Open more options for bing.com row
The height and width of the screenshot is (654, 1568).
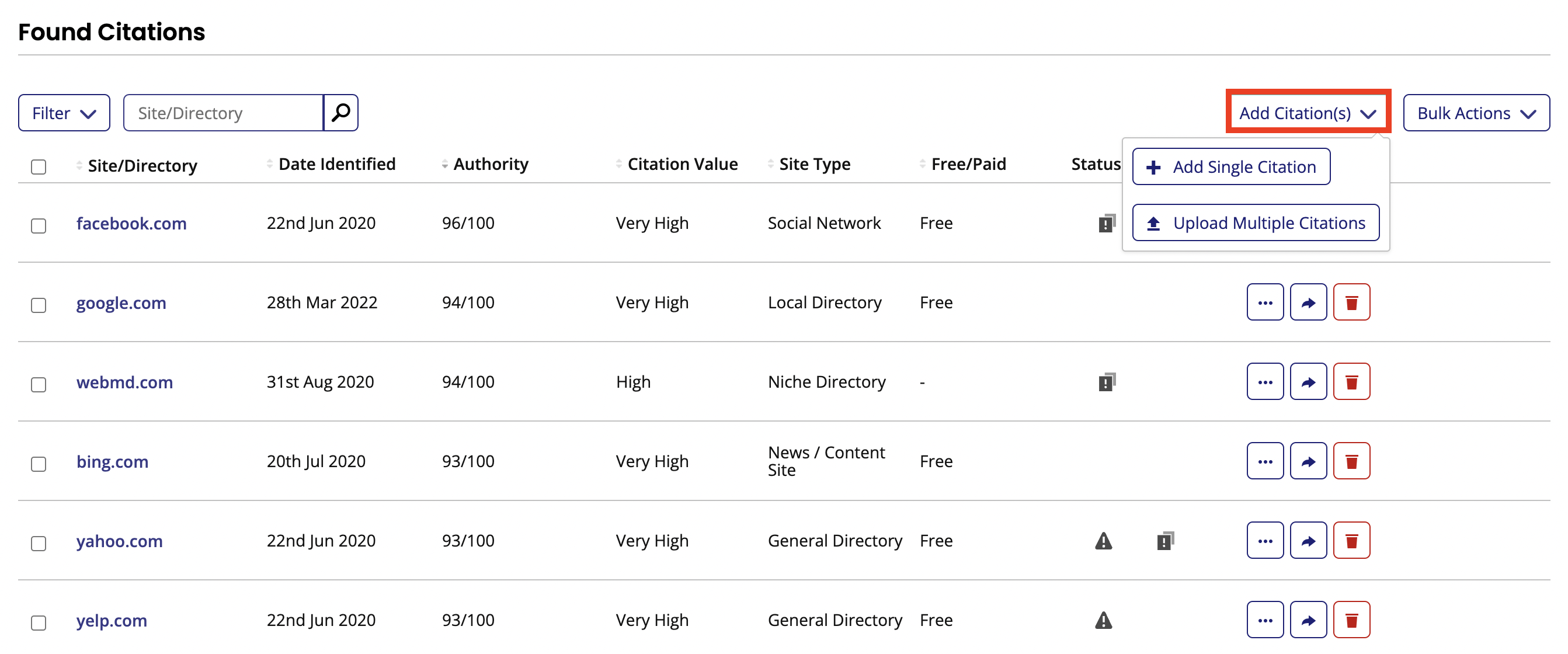point(1265,461)
